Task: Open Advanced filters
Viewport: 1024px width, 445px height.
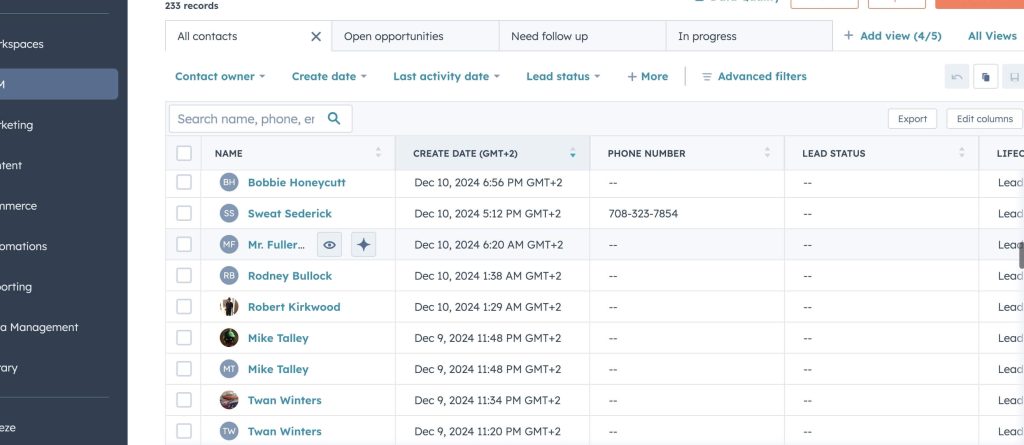Action: tap(754, 76)
